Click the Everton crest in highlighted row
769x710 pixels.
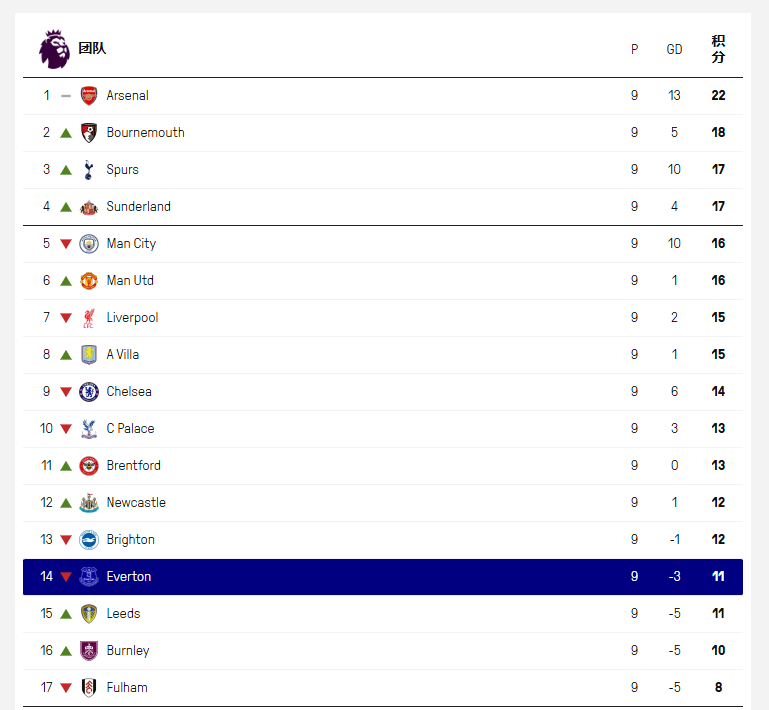[89, 577]
